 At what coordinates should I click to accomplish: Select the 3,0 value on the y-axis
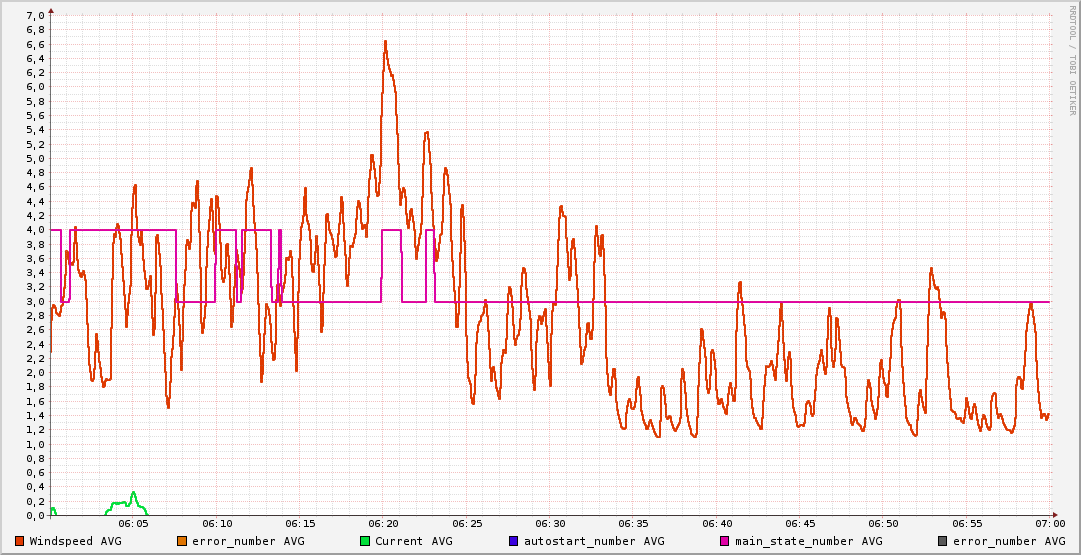tap(35, 301)
